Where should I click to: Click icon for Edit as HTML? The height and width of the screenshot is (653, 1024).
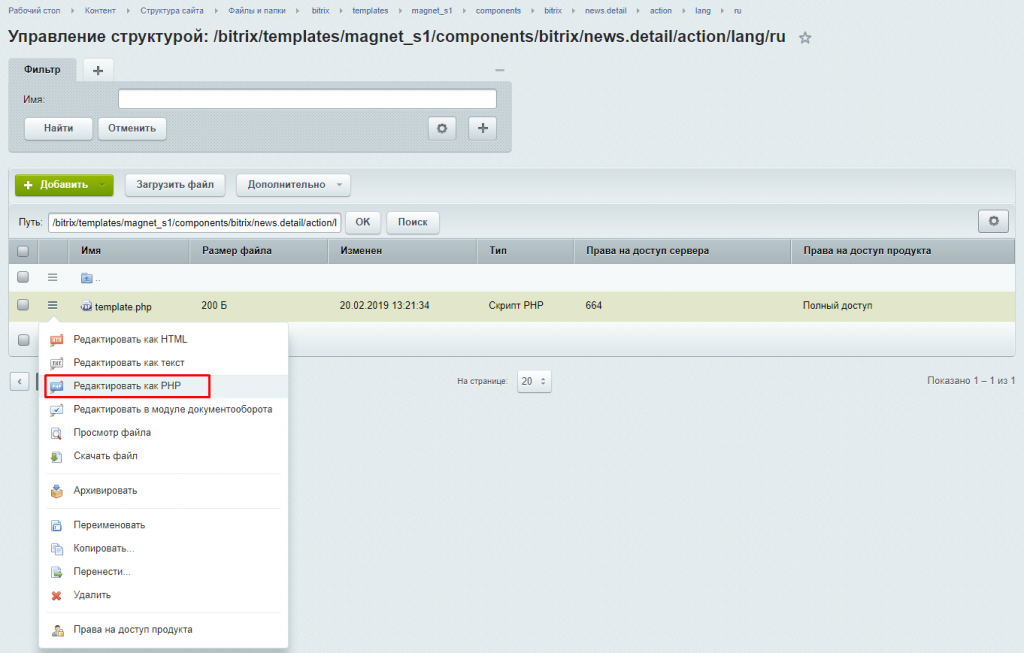pyautogui.click(x=57, y=340)
